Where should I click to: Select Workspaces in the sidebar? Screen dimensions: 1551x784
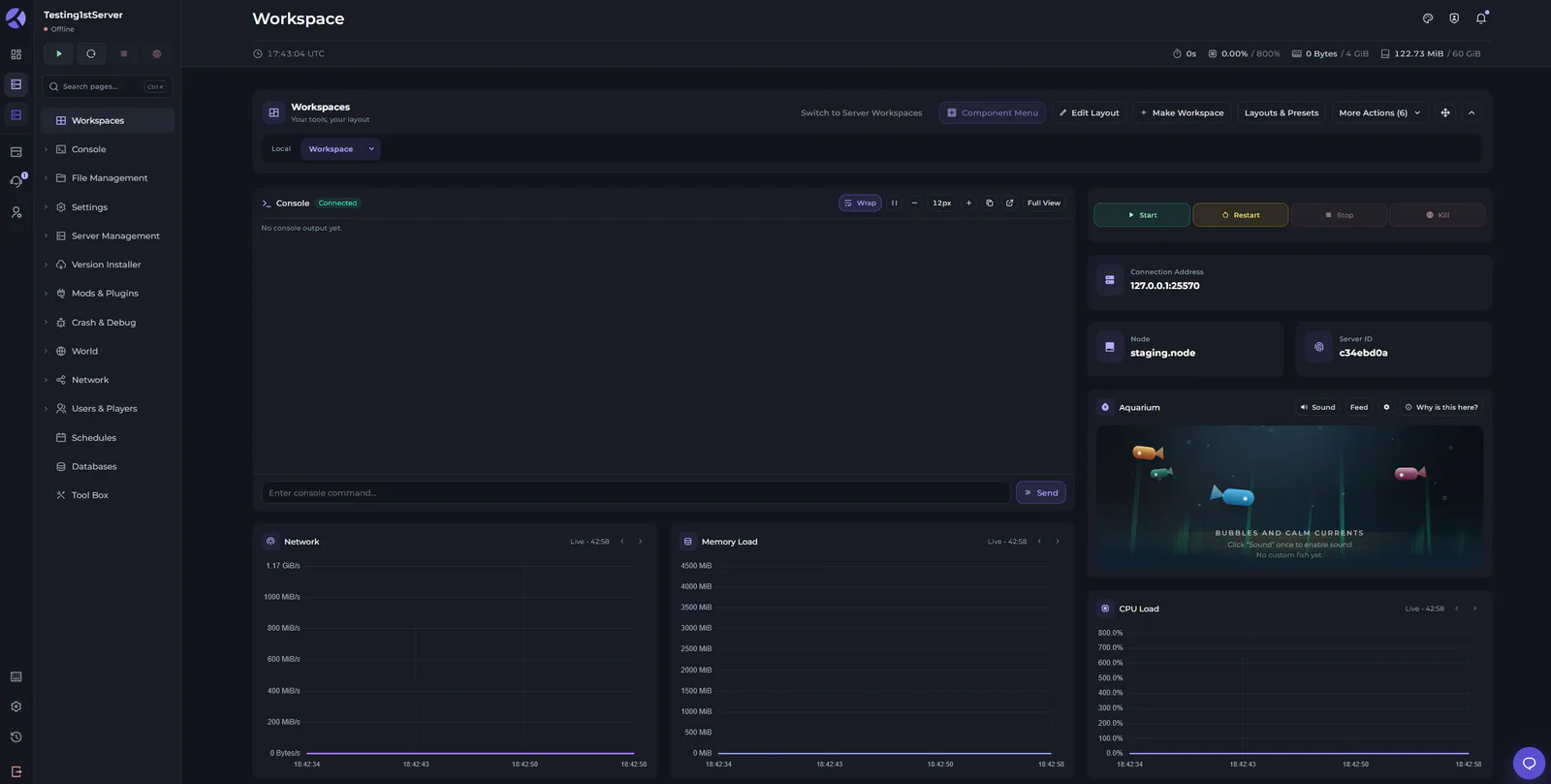(108, 121)
